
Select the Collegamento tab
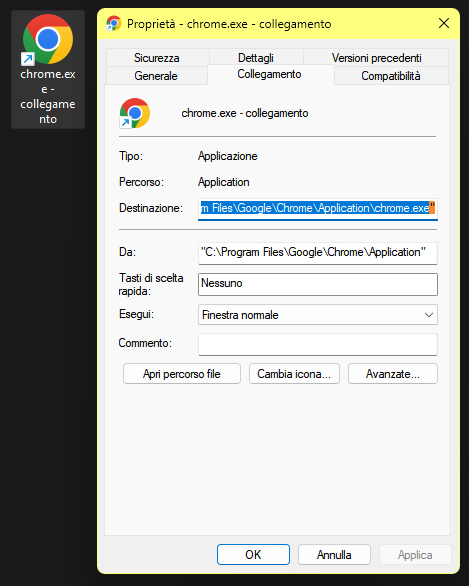269,74
